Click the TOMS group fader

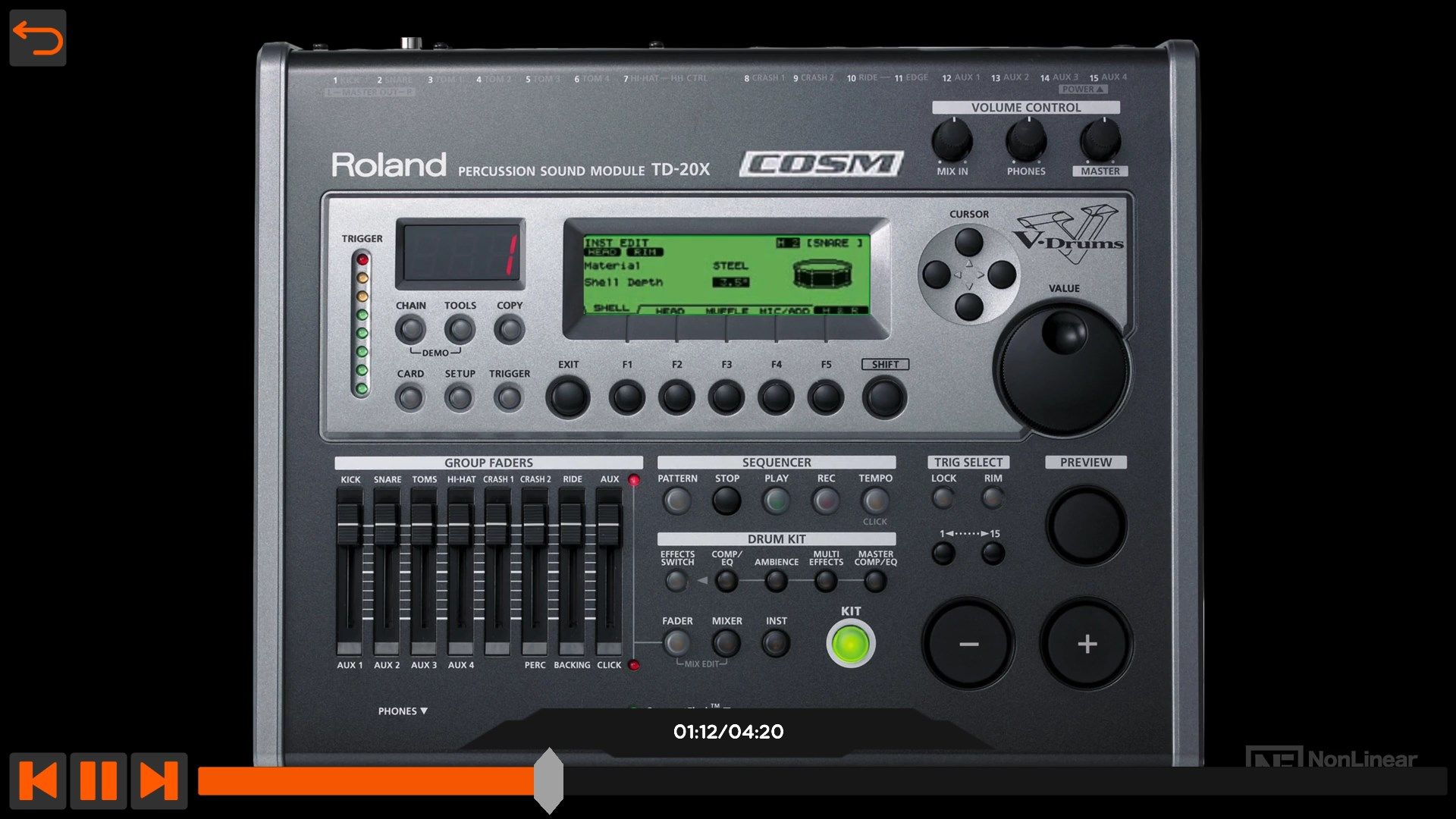coord(423,524)
